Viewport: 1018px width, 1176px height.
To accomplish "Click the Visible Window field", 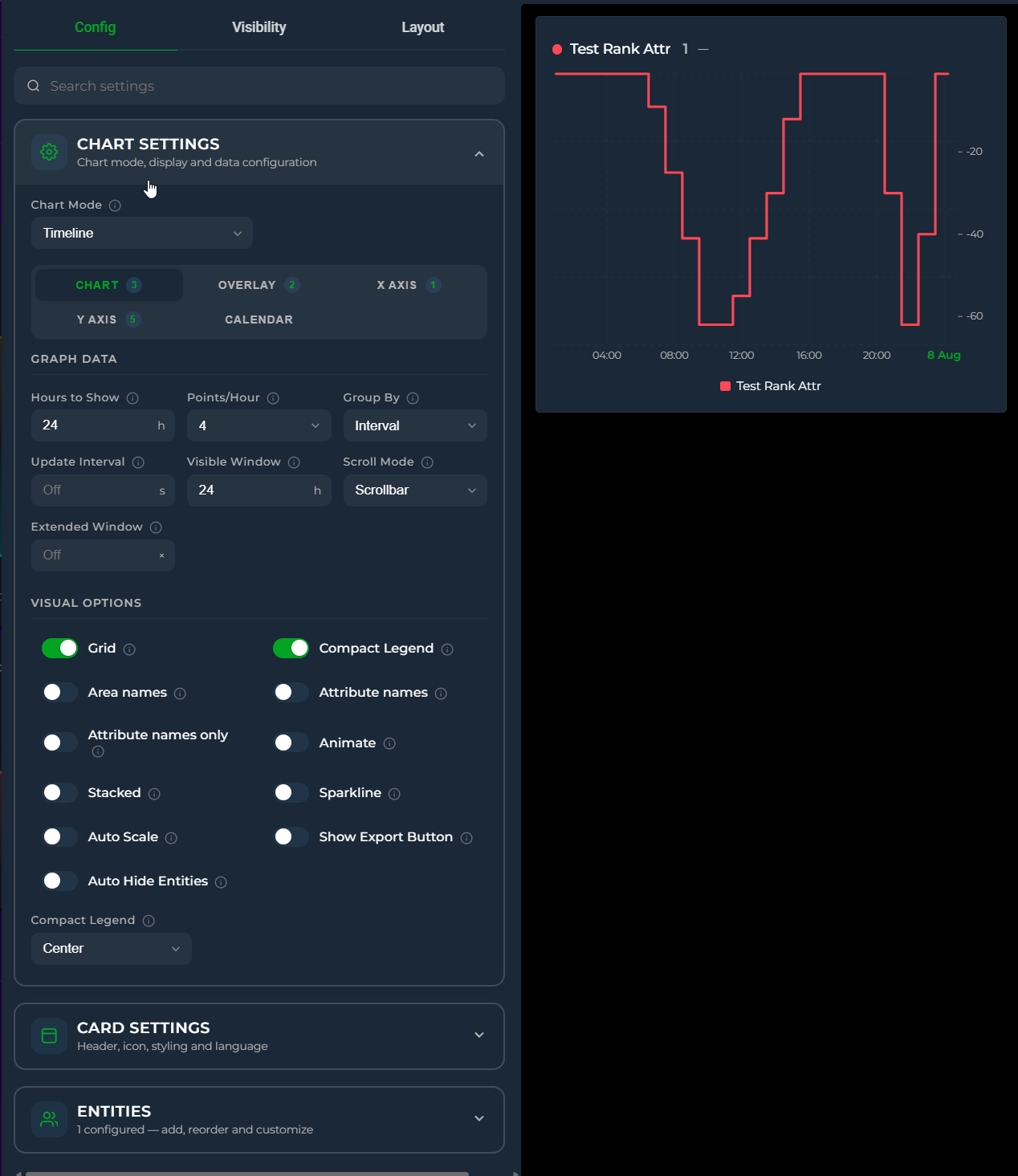I will 259,490.
